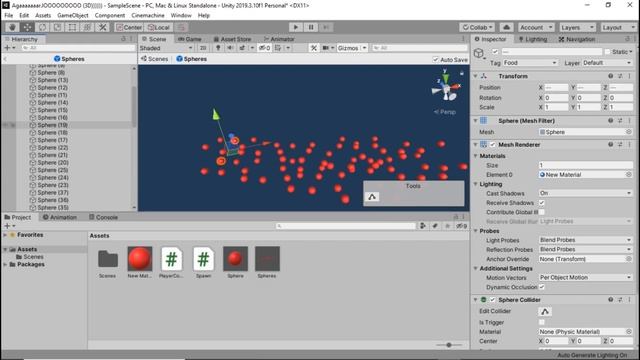Select the Sphere prefab asset
The image size is (640, 360).
click(235, 259)
